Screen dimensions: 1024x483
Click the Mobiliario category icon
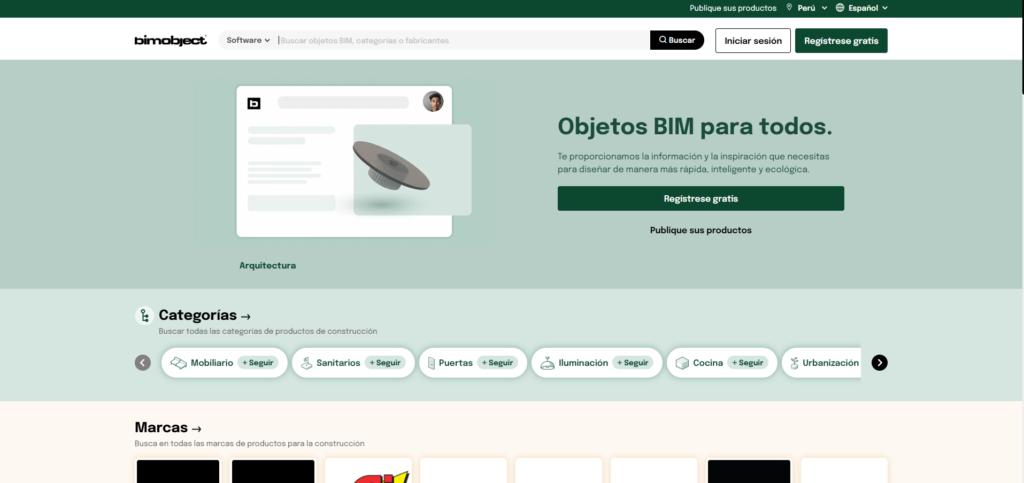178,363
